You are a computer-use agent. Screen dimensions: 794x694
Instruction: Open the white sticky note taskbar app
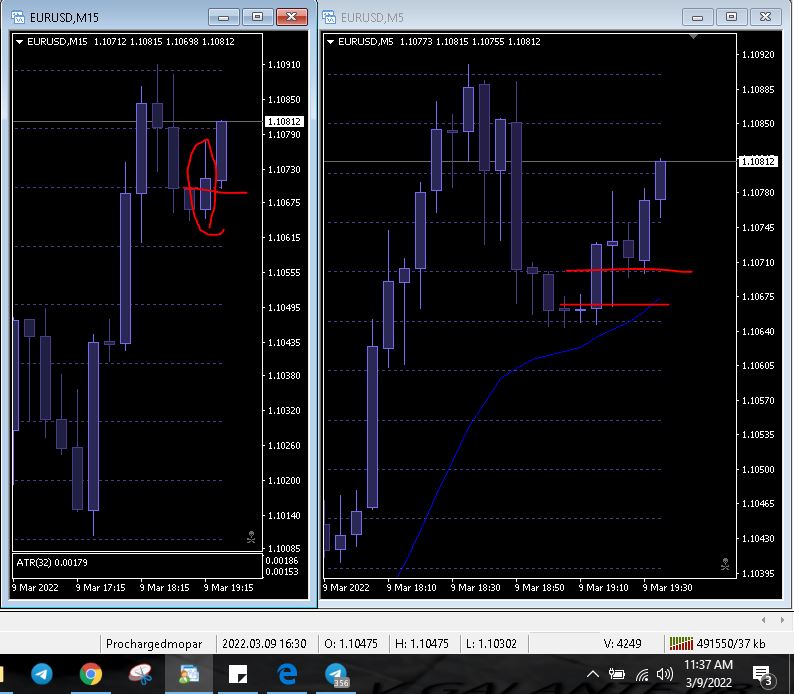point(238,675)
